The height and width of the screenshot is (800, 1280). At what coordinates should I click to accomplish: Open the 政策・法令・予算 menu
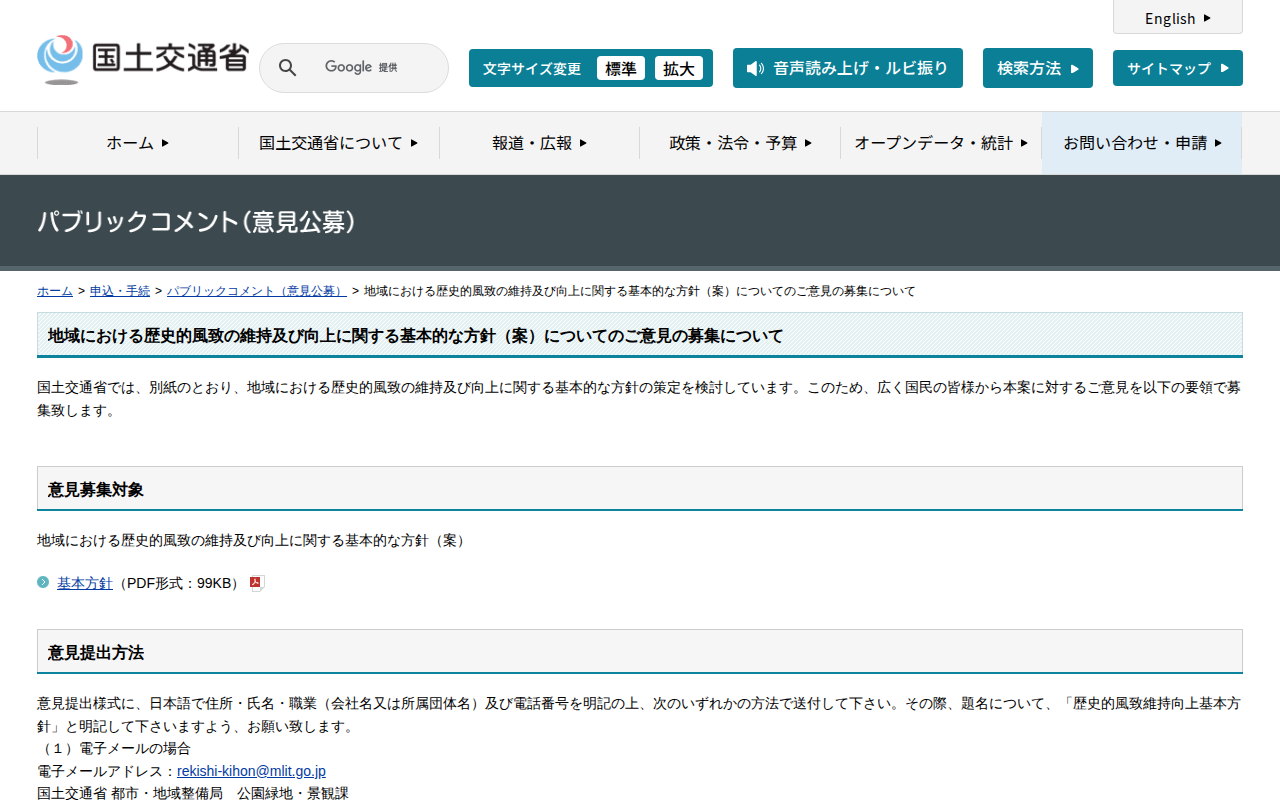[740, 143]
